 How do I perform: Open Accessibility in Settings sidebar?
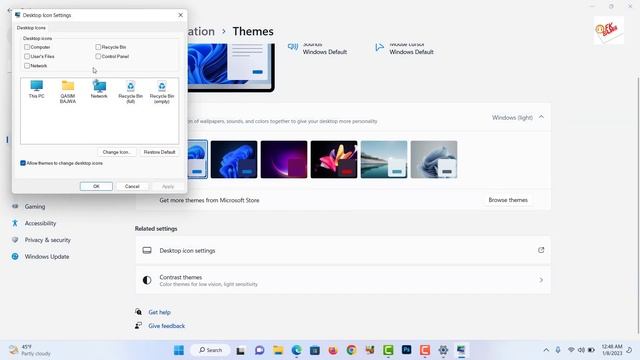40,223
